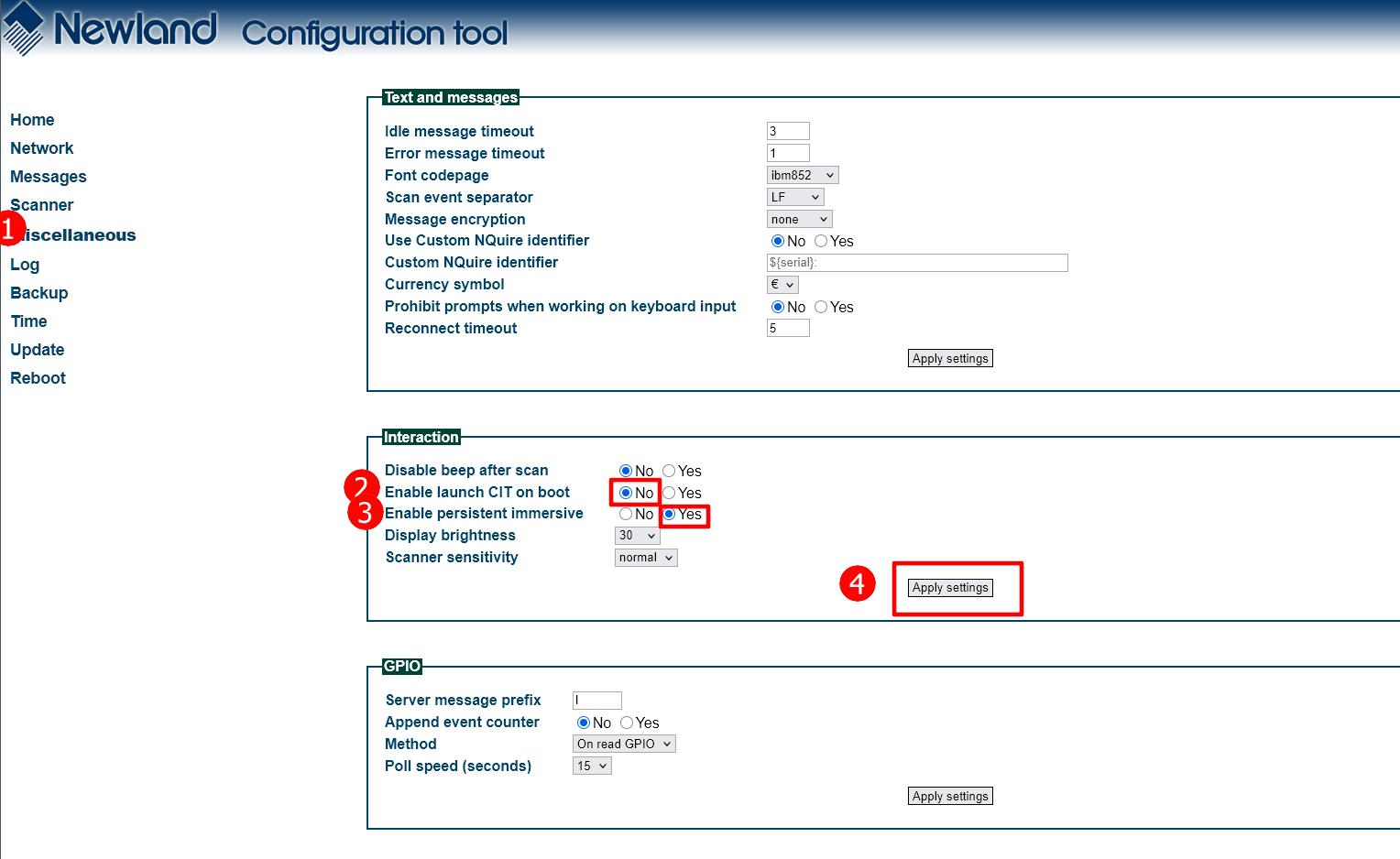Open the Display brightness dropdown

tap(637, 536)
